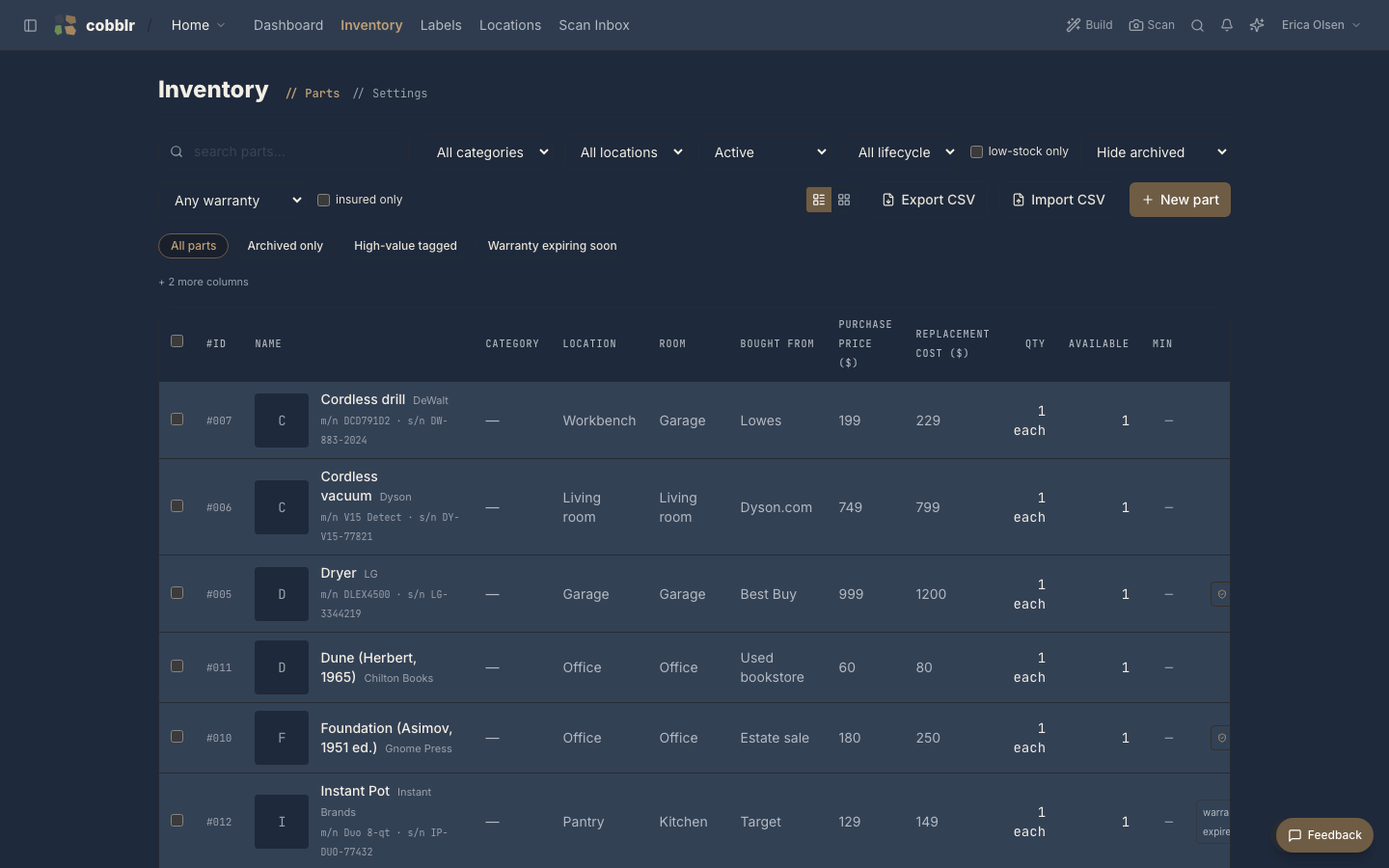Screen dimensions: 1389x868
Task: Go to the Locations tab
Action: [x=510, y=25]
